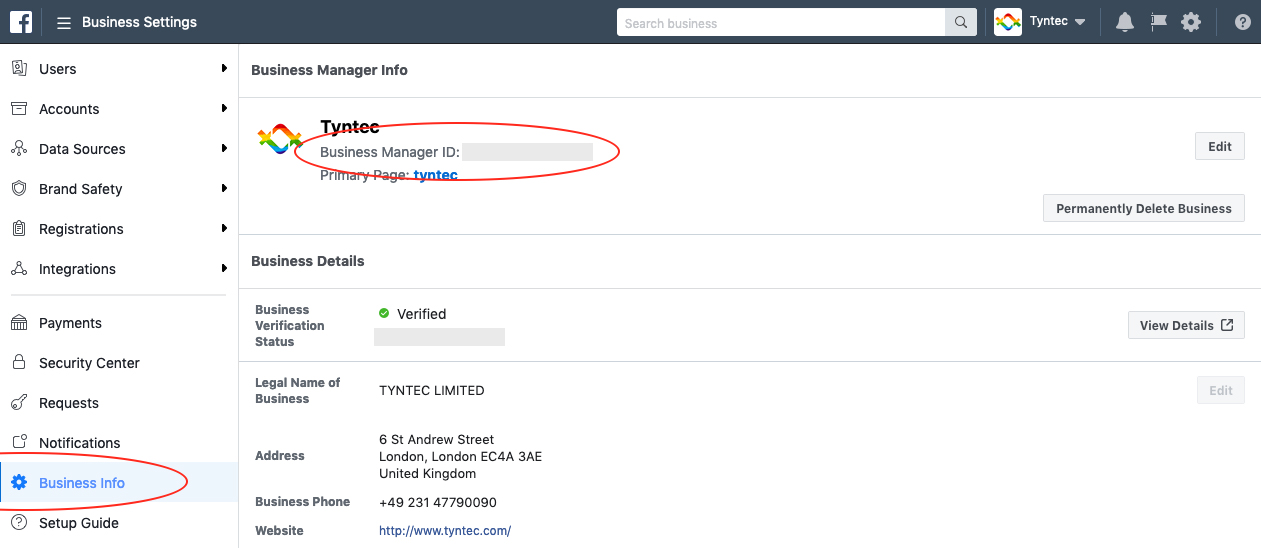Click the +49 231 47790090 phone number

tap(438, 502)
